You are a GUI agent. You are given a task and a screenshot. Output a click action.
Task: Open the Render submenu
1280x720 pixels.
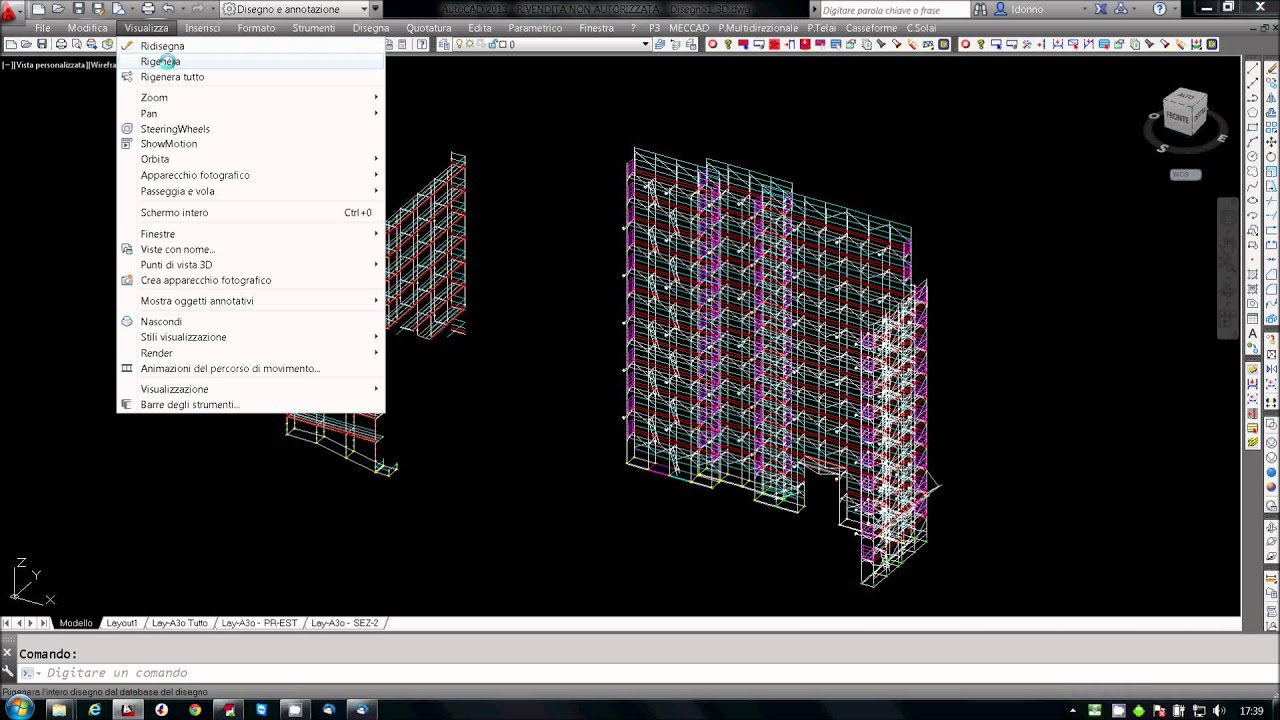click(x=250, y=353)
